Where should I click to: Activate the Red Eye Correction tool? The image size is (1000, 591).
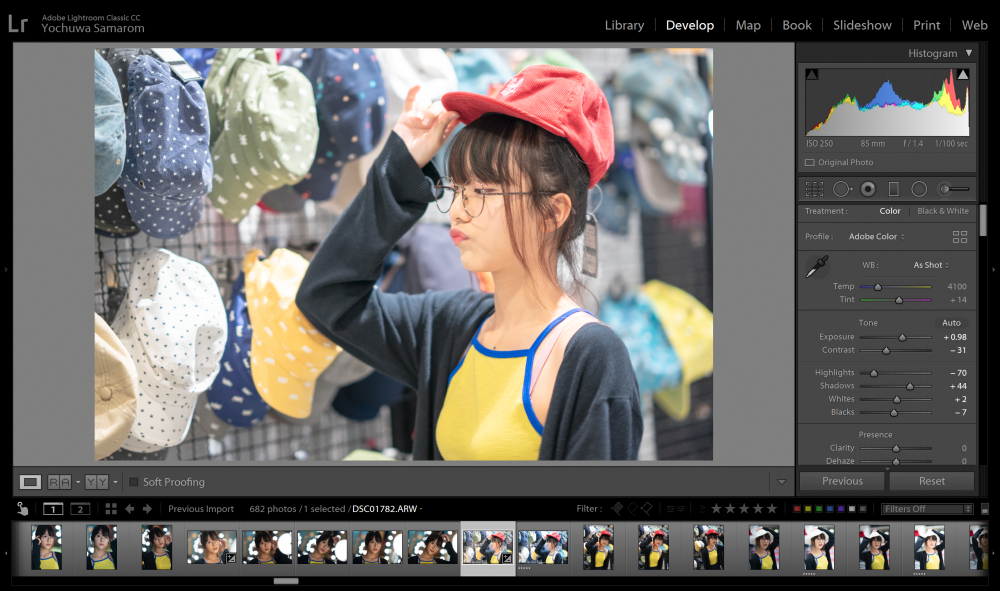[868, 189]
